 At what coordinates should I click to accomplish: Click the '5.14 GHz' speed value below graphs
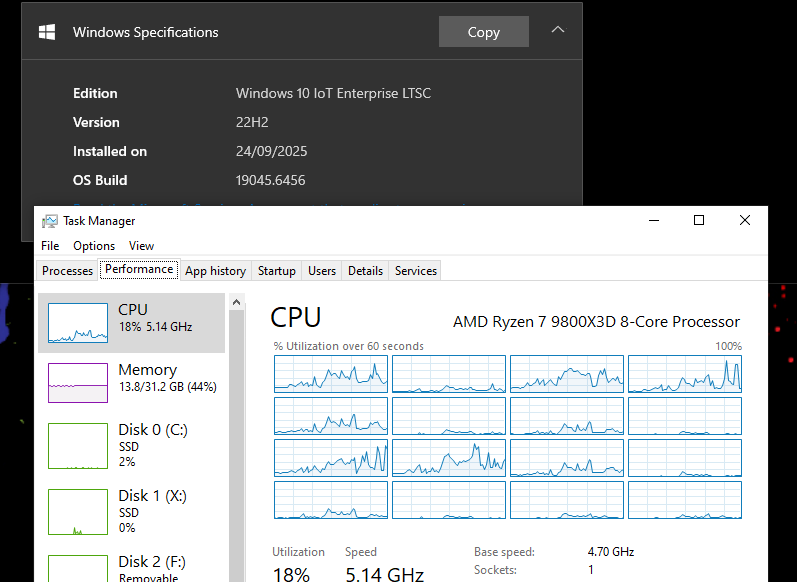[384, 575]
